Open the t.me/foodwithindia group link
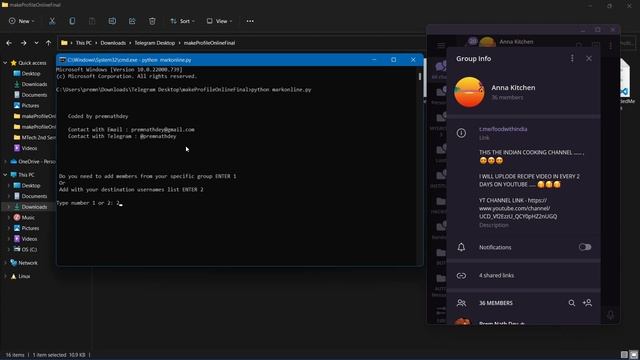 point(503,129)
